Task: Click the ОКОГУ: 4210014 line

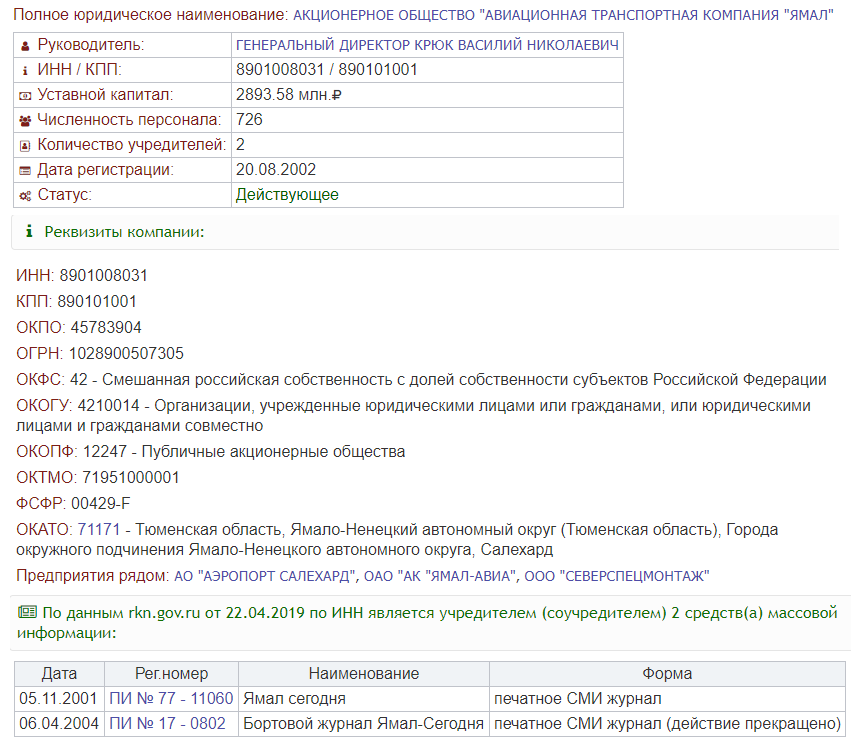Action: (413, 416)
